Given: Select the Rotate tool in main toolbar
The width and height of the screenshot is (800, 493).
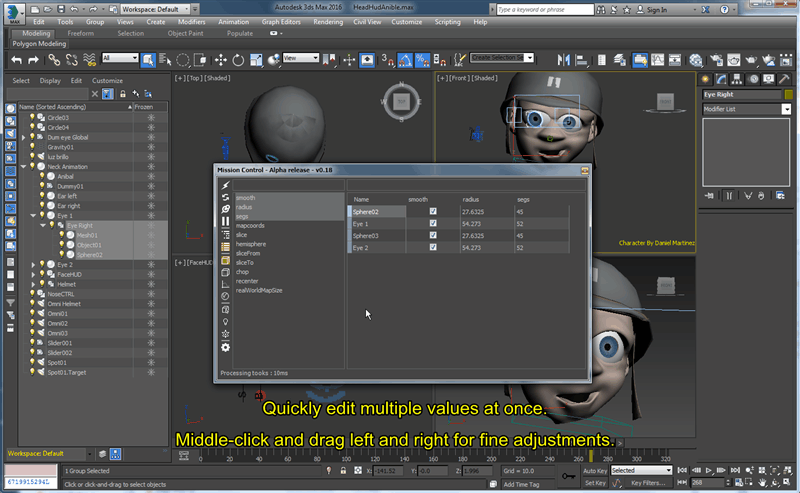Looking at the screenshot, I should (238, 60).
